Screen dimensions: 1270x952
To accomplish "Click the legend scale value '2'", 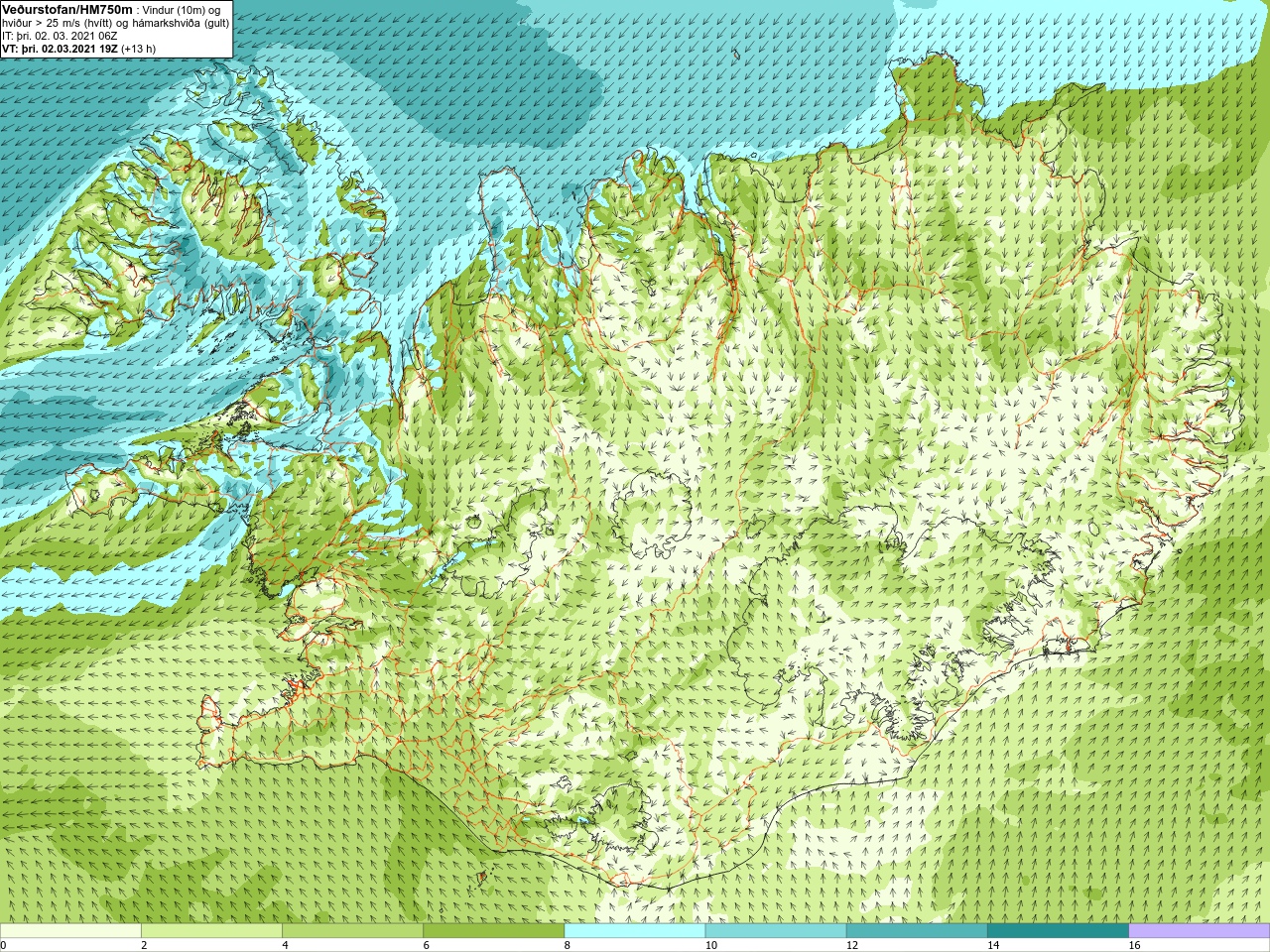I will [x=144, y=946].
